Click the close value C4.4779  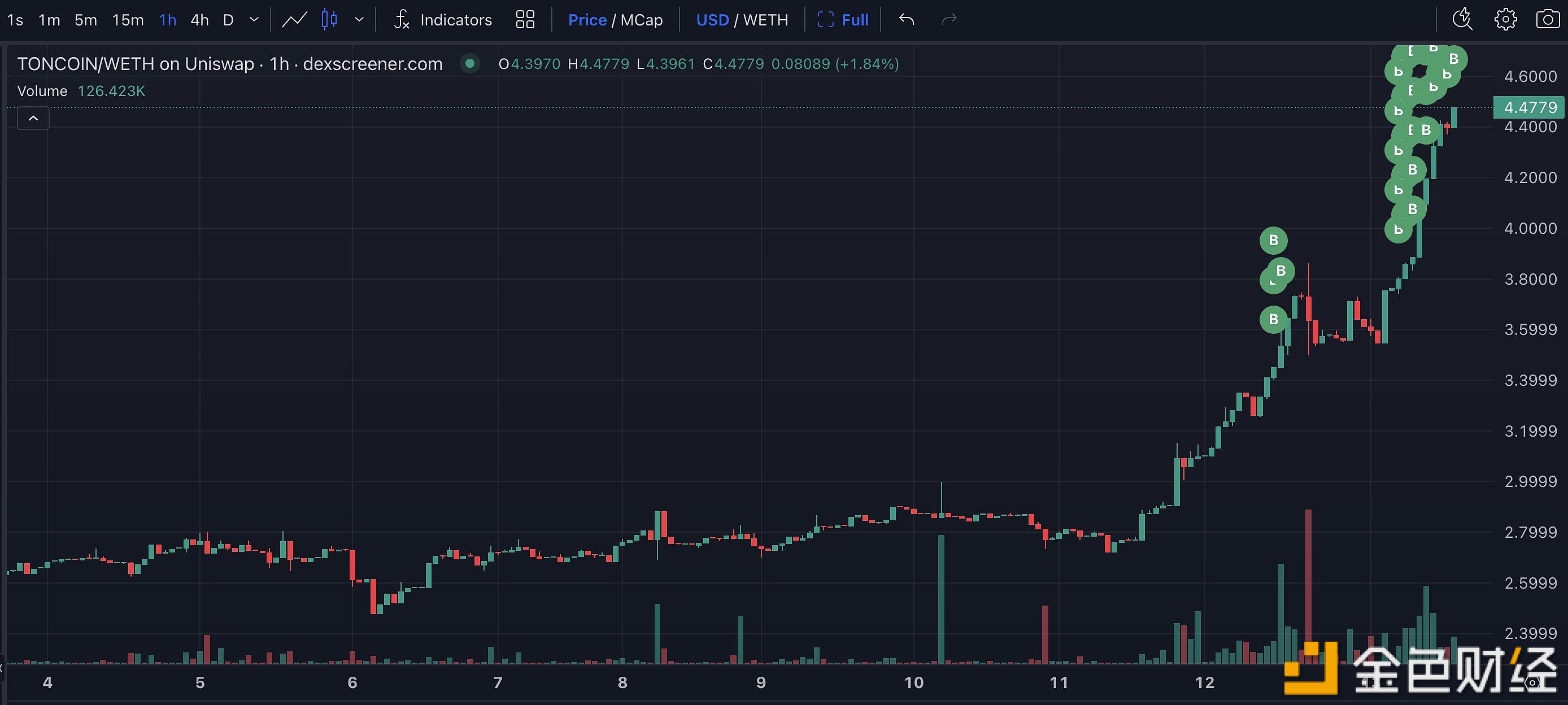pyautogui.click(x=734, y=64)
